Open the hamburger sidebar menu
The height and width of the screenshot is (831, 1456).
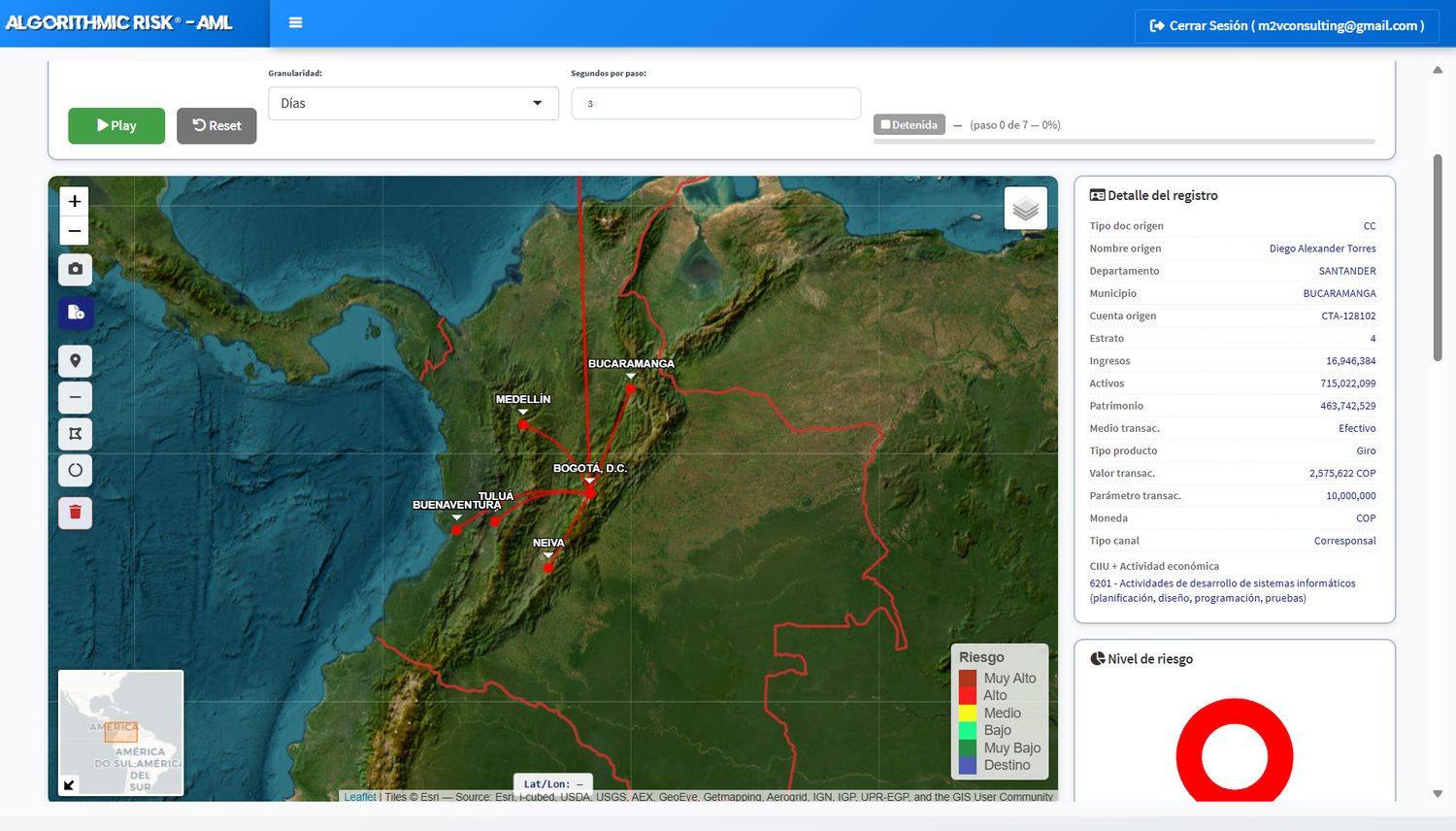(x=296, y=22)
